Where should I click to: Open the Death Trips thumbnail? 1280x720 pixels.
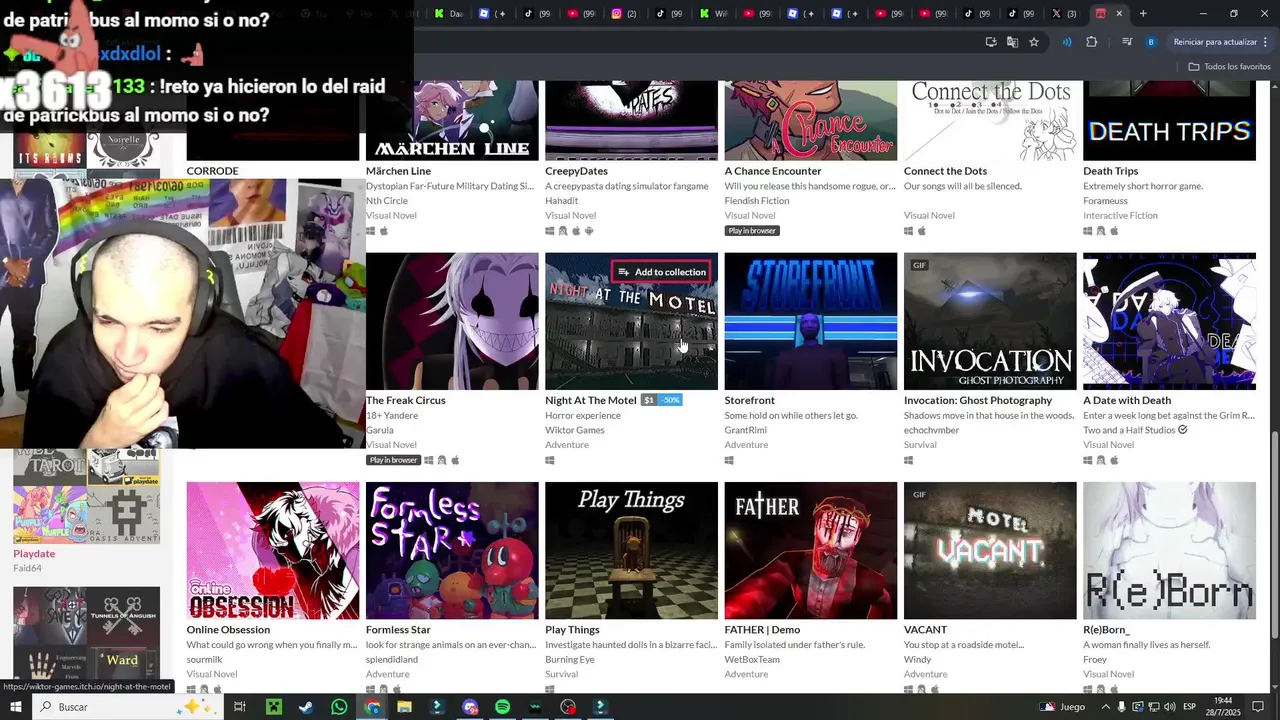[1169, 121]
